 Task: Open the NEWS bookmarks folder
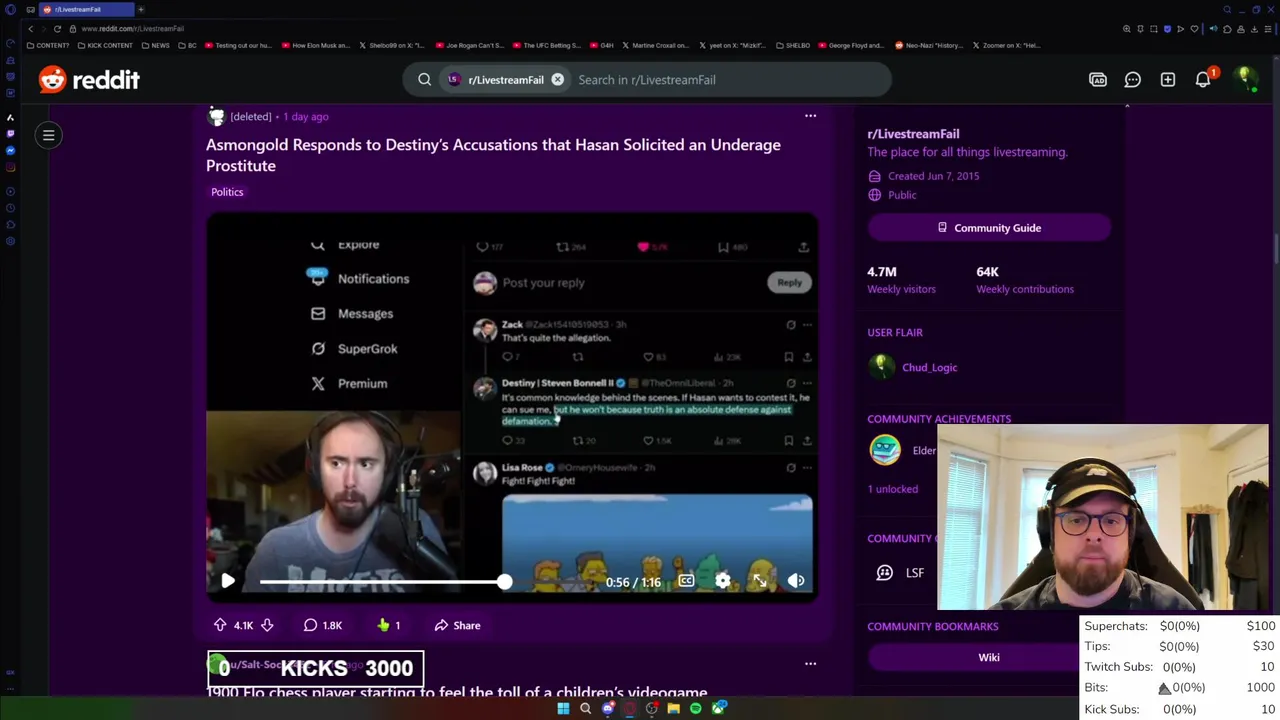coord(155,45)
